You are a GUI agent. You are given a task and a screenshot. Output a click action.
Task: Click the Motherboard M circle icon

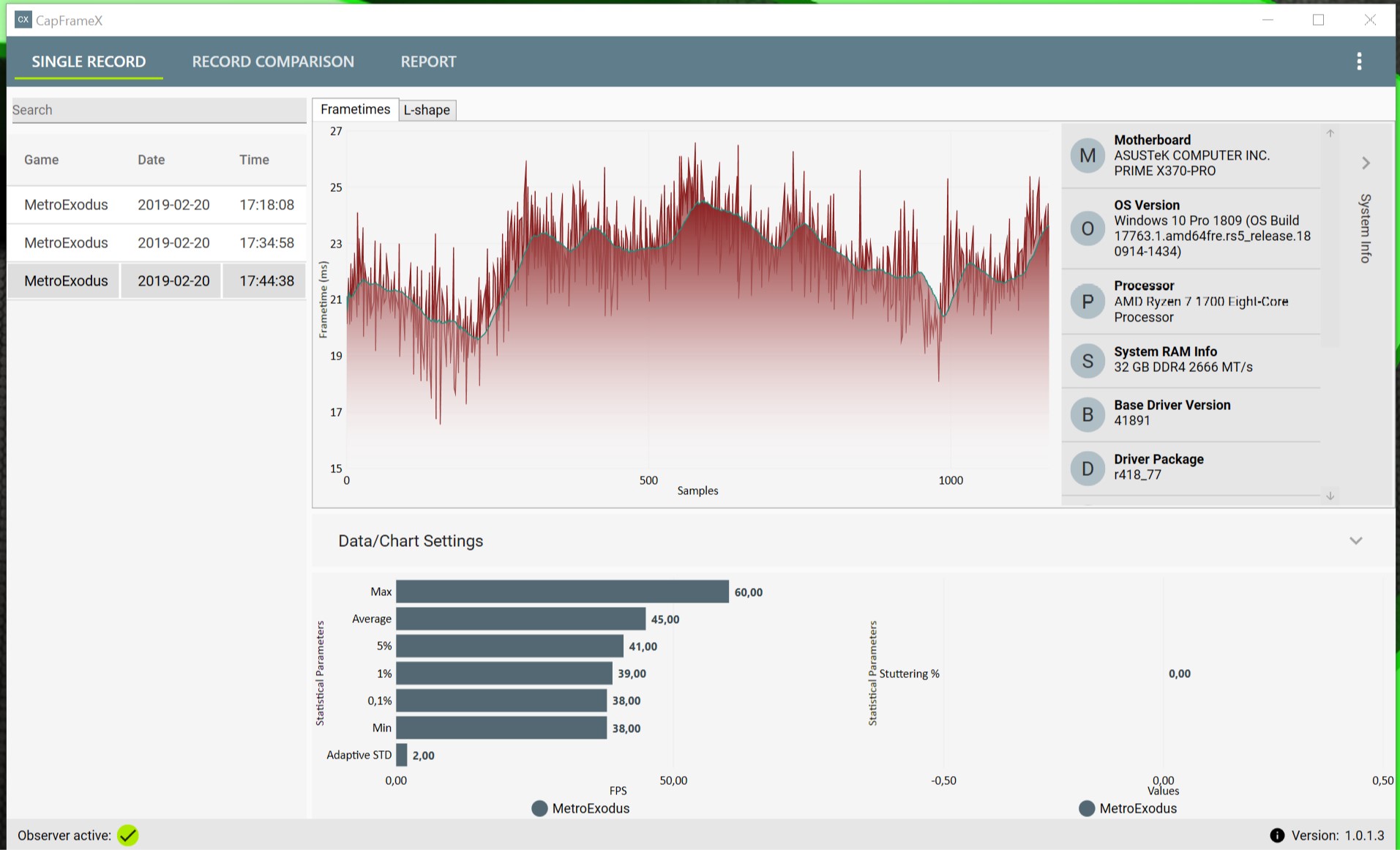point(1088,155)
